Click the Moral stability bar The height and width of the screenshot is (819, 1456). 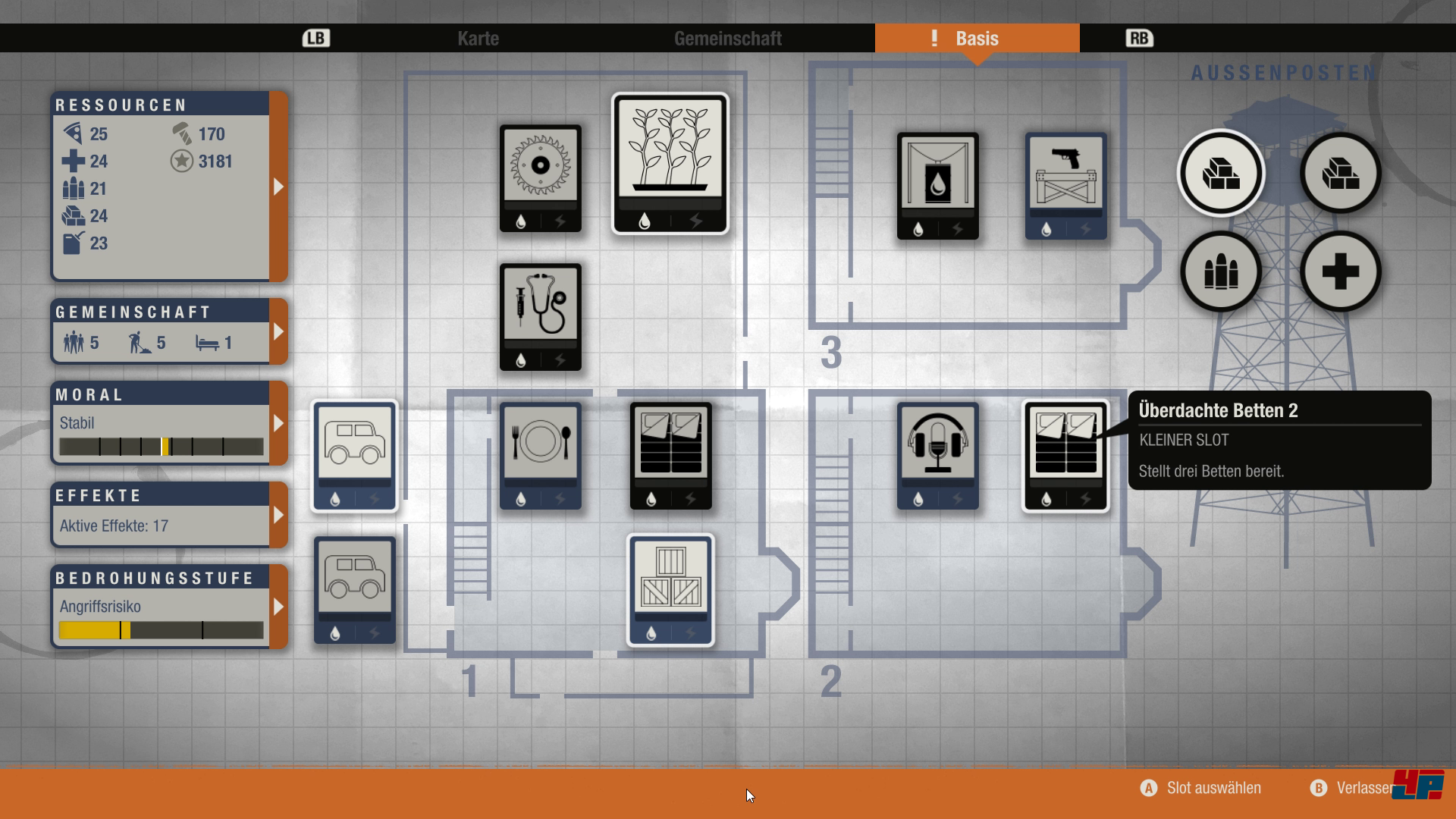pyautogui.click(x=162, y=447)
